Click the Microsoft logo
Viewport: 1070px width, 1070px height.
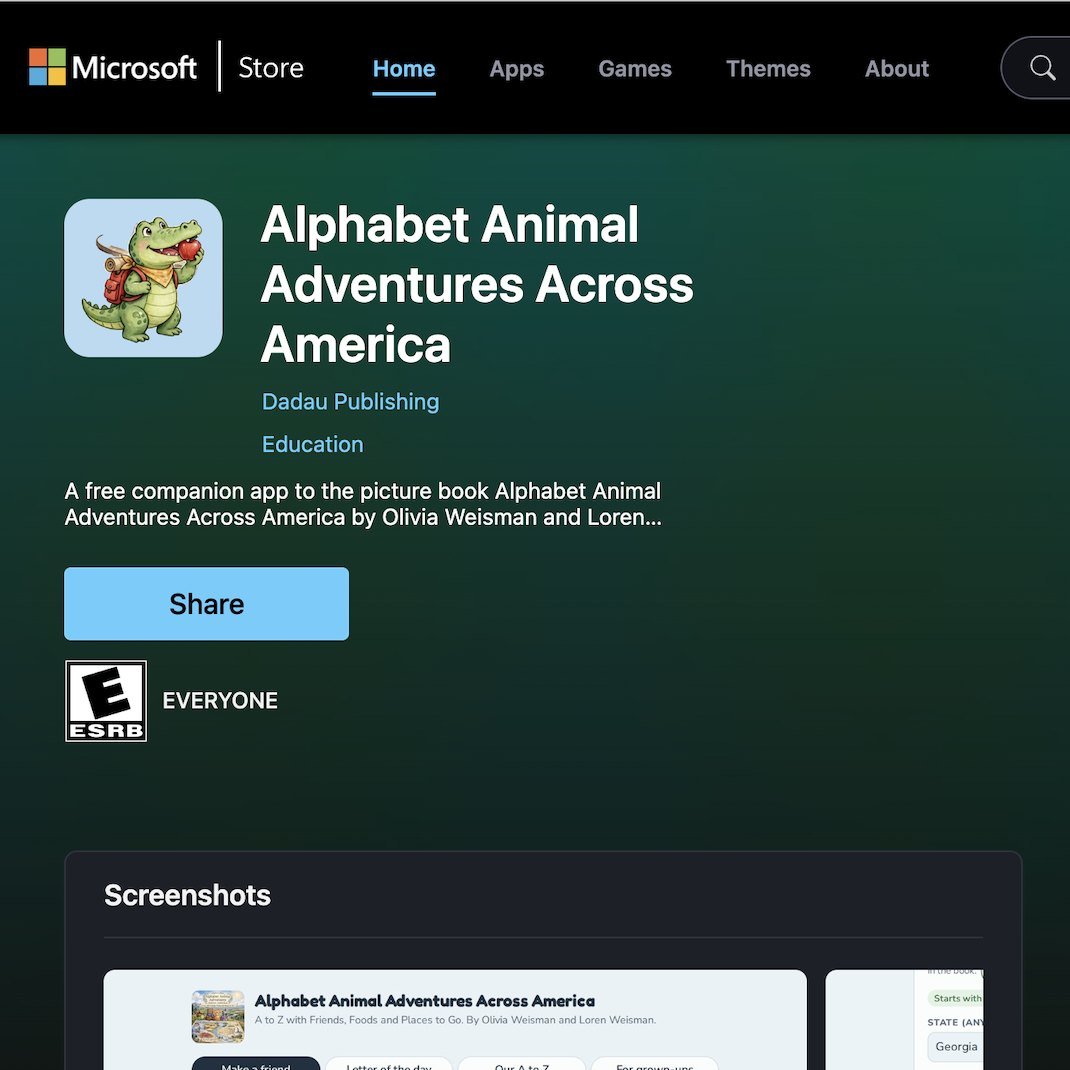pyautogui.click(x=113, y=67)
